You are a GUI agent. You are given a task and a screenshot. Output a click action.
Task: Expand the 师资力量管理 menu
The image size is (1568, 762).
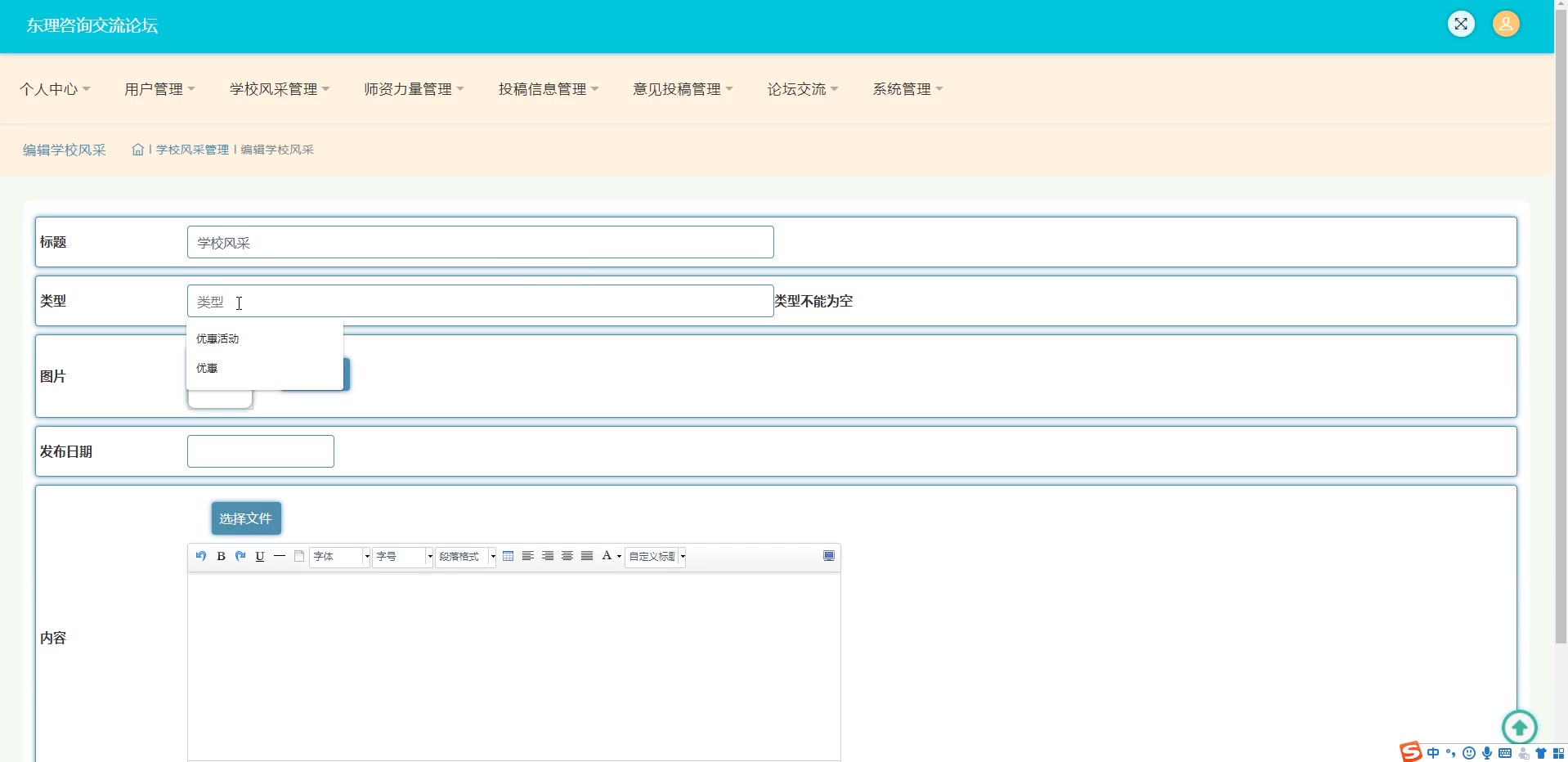(x=414, y=89)
